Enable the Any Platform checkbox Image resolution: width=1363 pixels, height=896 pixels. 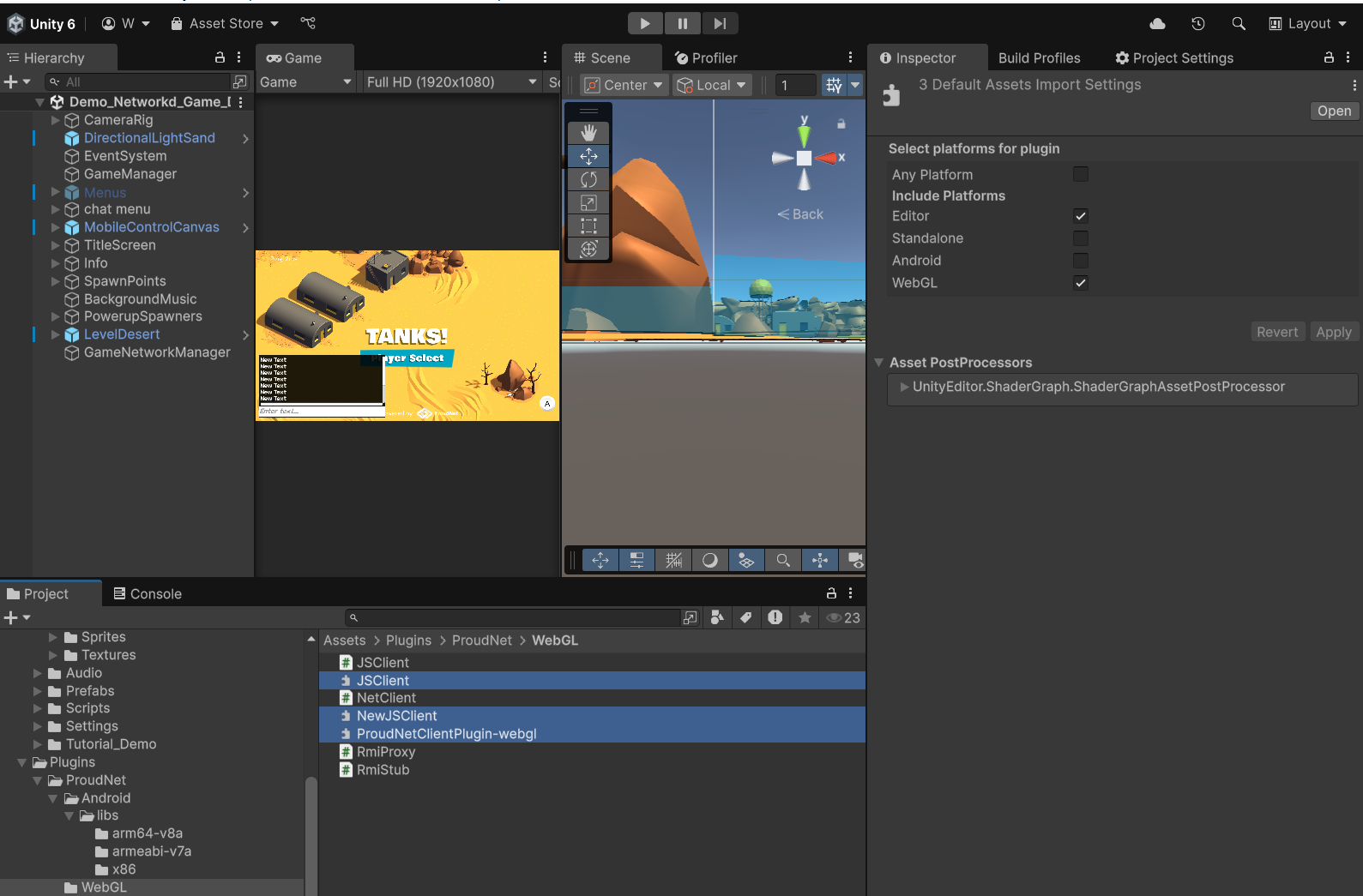(1080, 174)
